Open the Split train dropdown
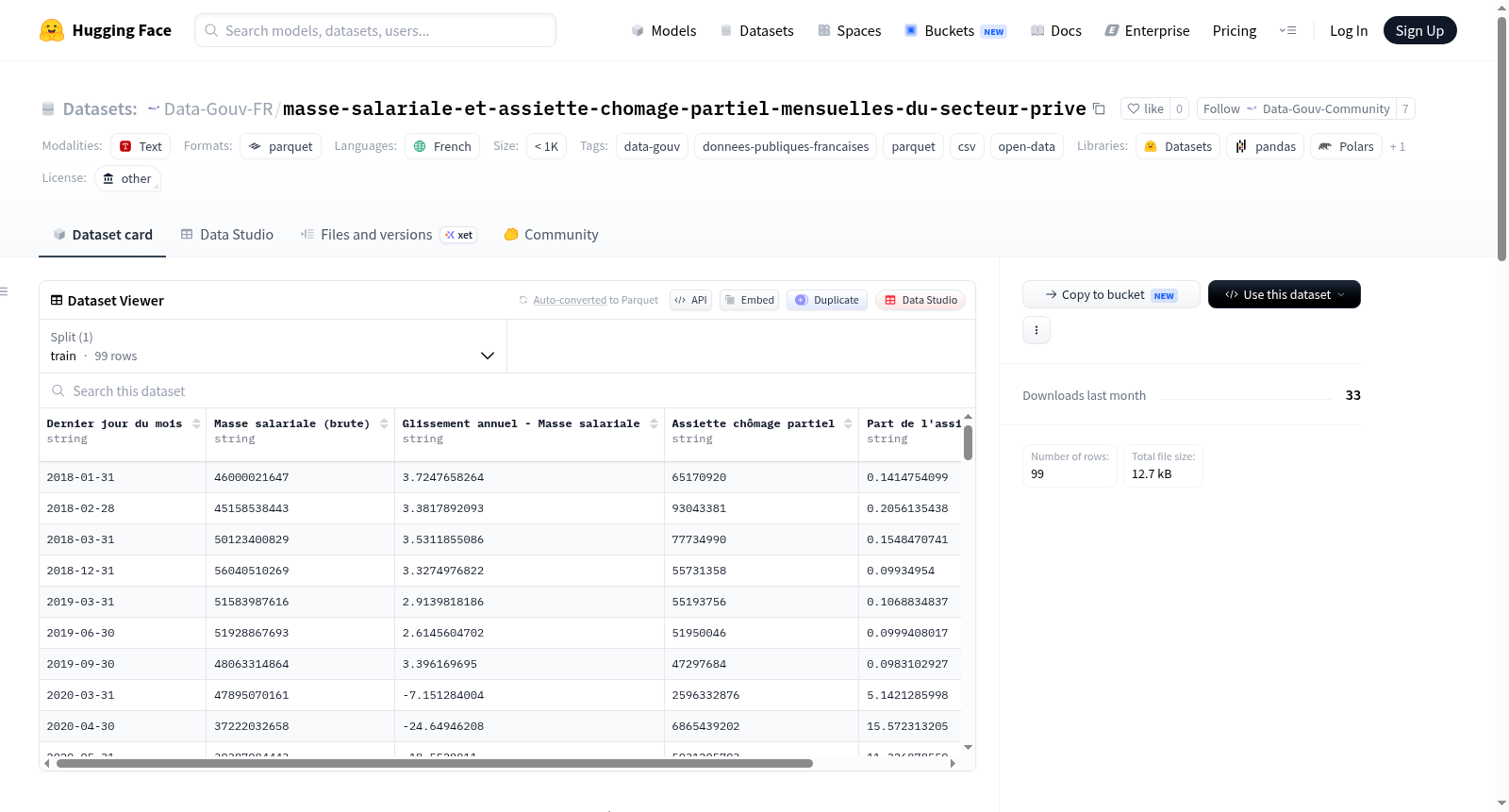 click(x=273, y=346)
